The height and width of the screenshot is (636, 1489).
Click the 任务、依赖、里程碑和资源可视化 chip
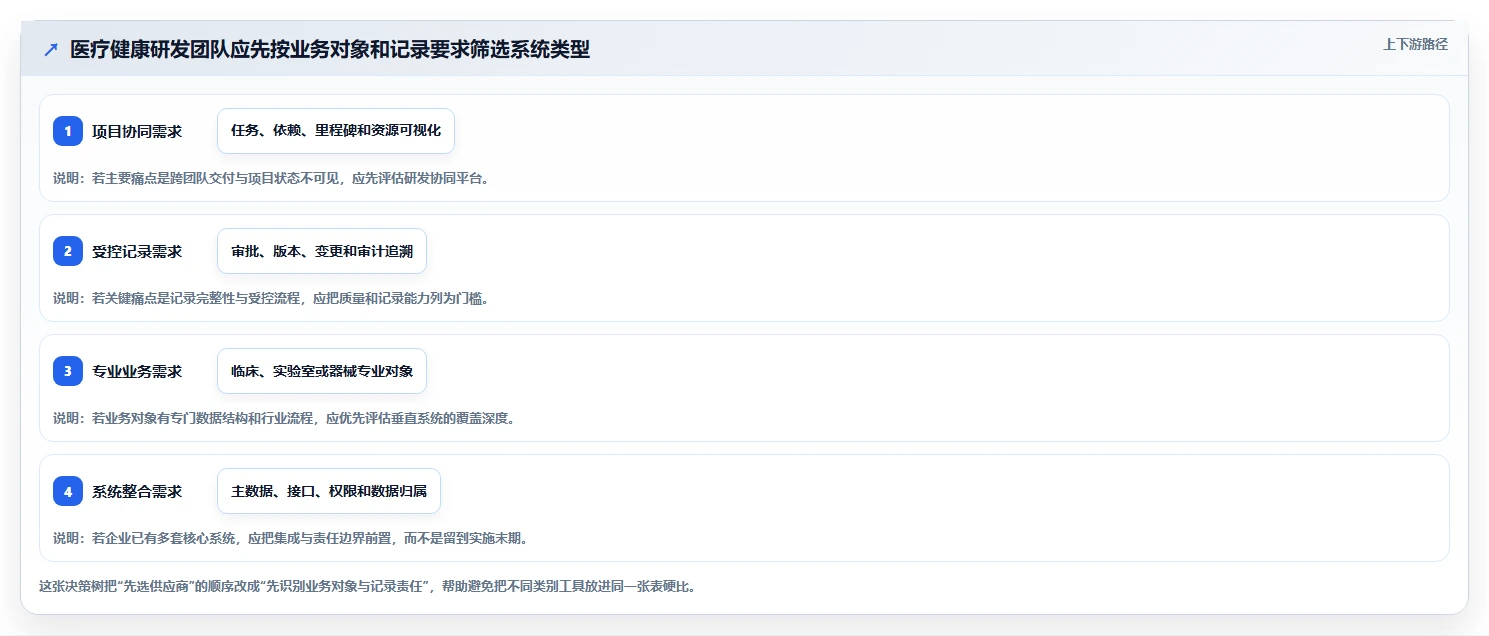(336, 131)
